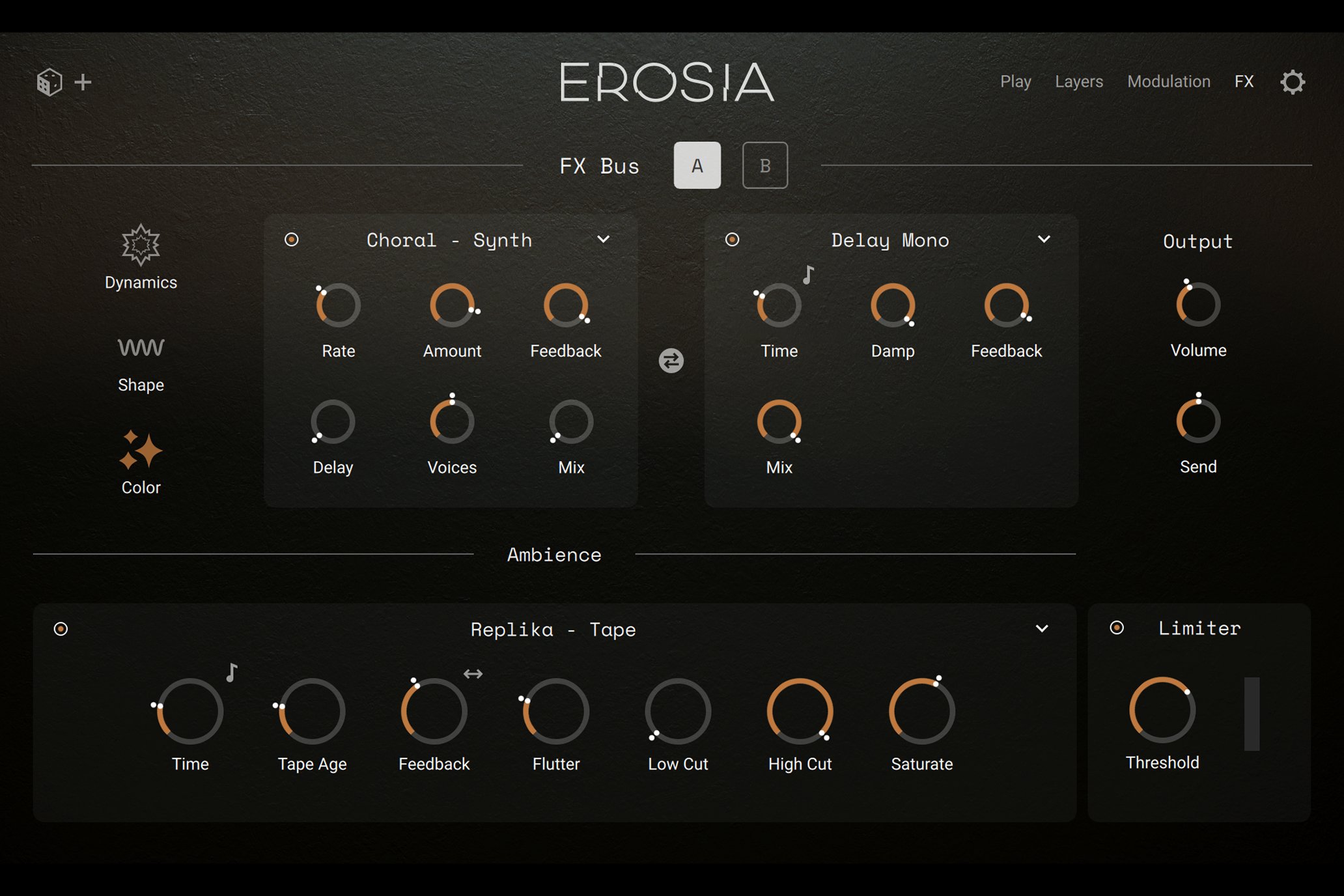1344x896 pixels.
Task: Click the Saturate knob
Action: coord(921,711)
